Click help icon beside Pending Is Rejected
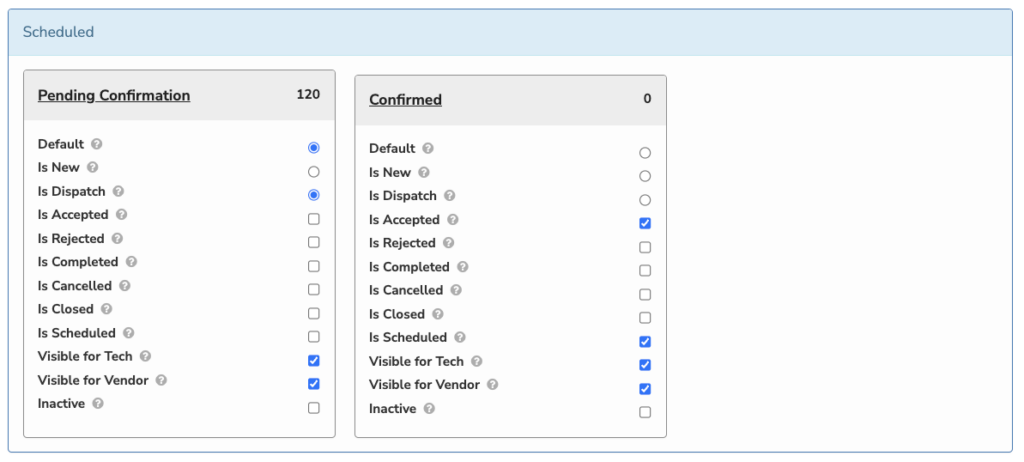The image size is (1024, 462). click(117, 239)
